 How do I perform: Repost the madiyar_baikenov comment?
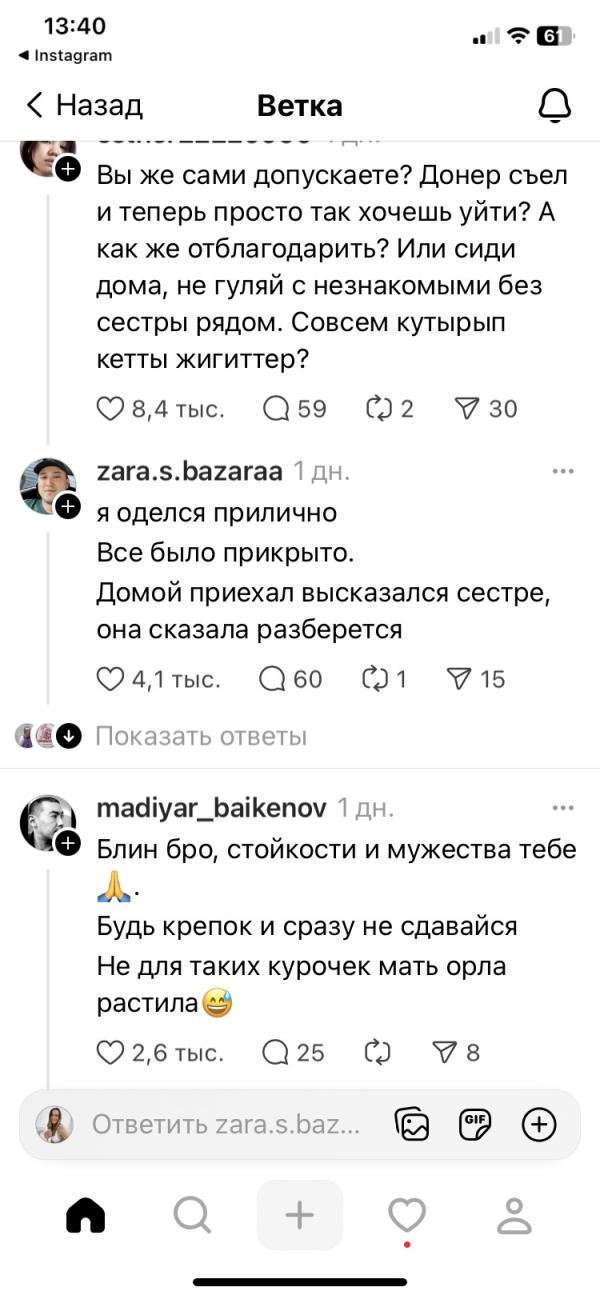pos(378,1052)
